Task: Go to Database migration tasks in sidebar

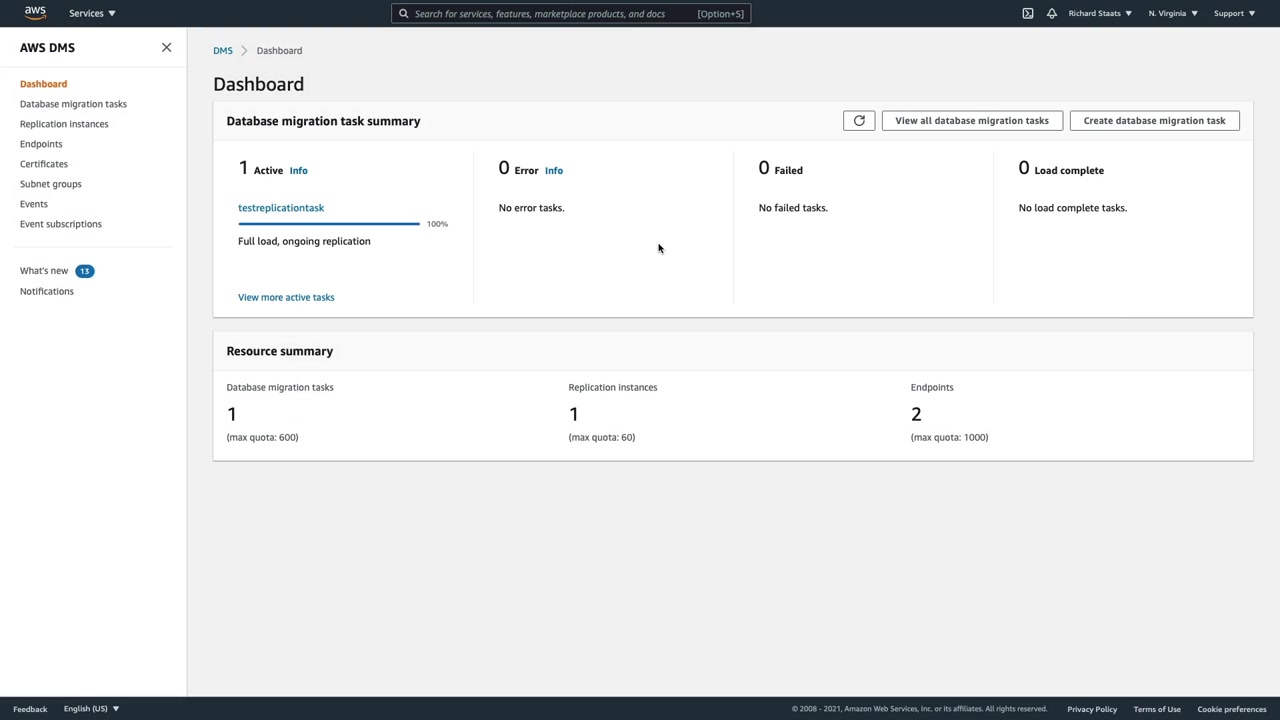Action: 73,104
